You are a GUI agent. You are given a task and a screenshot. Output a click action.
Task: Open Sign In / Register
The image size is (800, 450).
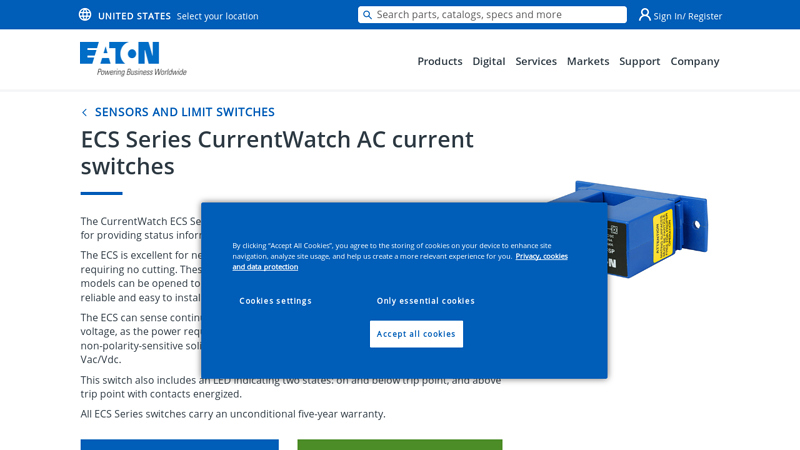688,16
